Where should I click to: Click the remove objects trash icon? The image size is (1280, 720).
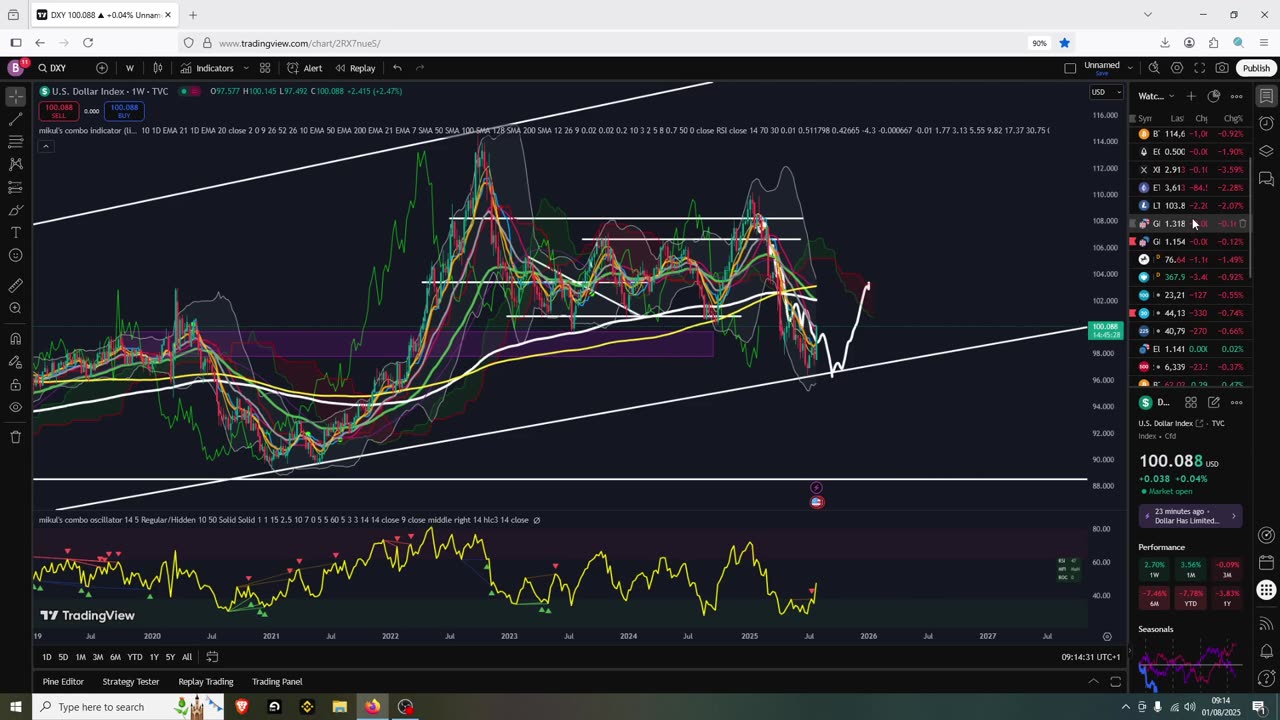[15, 437]
